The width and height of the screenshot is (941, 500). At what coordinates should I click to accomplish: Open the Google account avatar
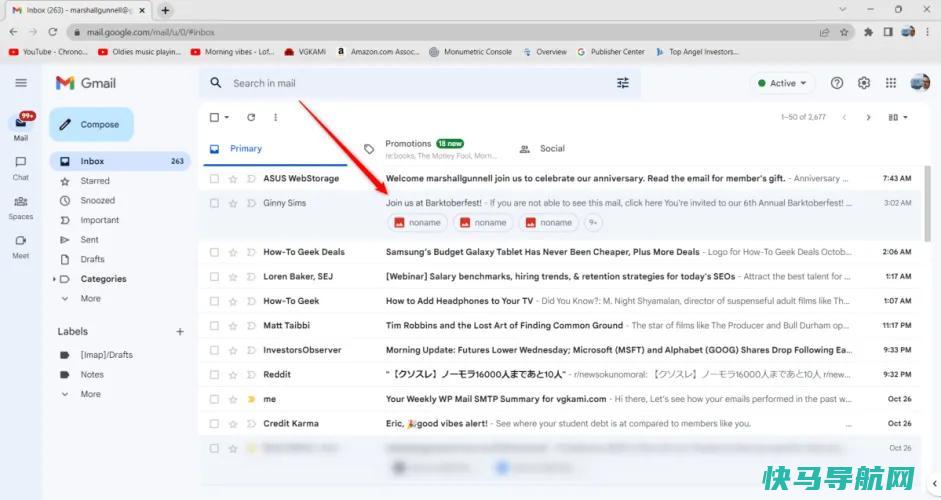point(920,83)
